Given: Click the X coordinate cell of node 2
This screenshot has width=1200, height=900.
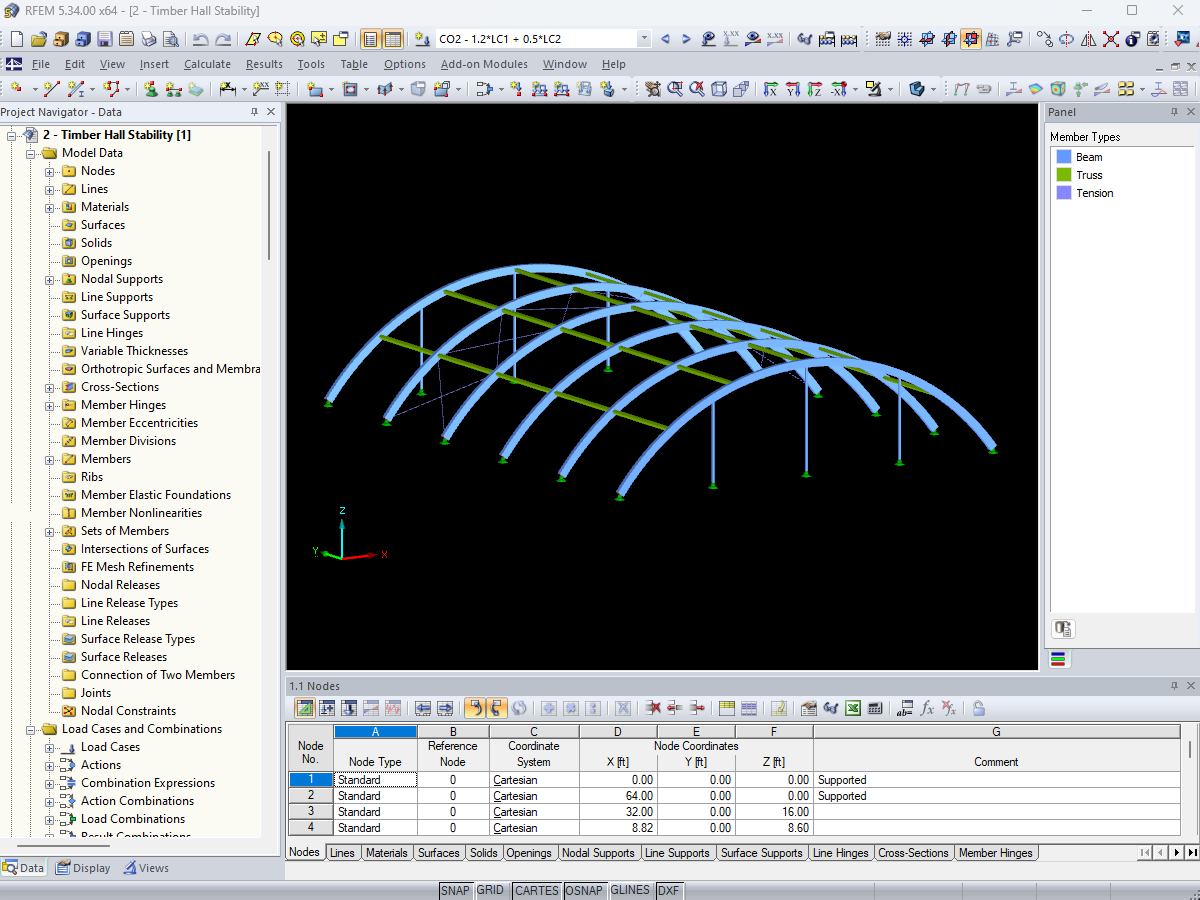Looking at the screenshot, I should tap(617, 796).
